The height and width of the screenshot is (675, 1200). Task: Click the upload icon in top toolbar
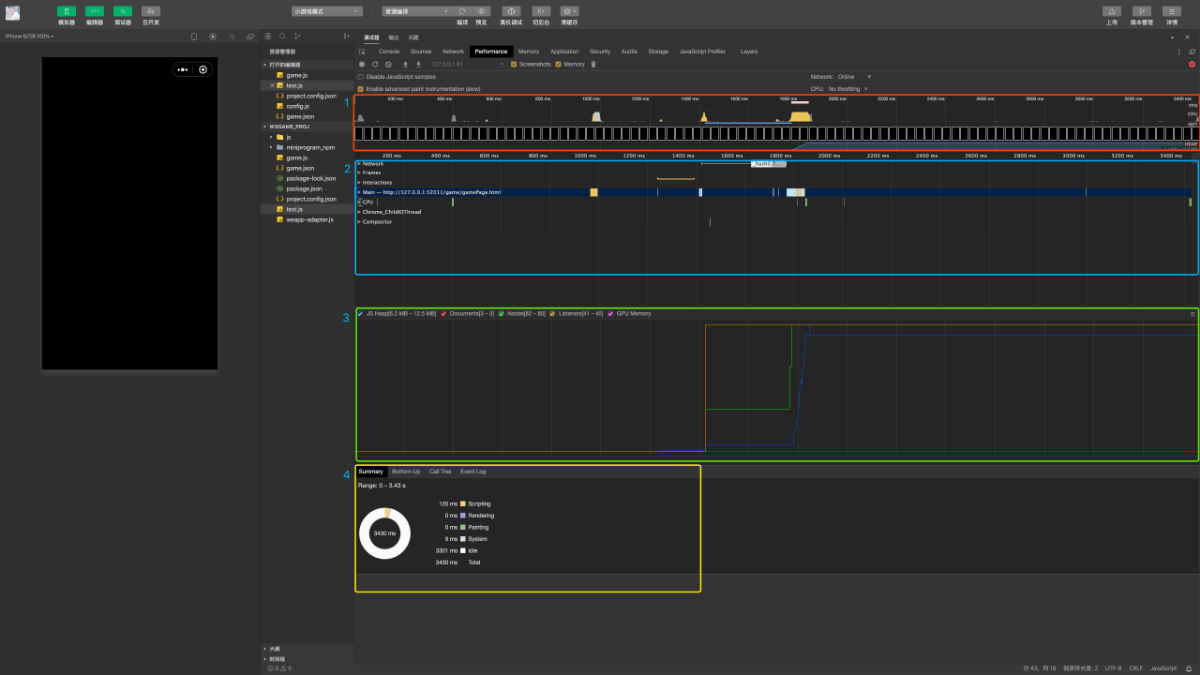pos(1112,11)
